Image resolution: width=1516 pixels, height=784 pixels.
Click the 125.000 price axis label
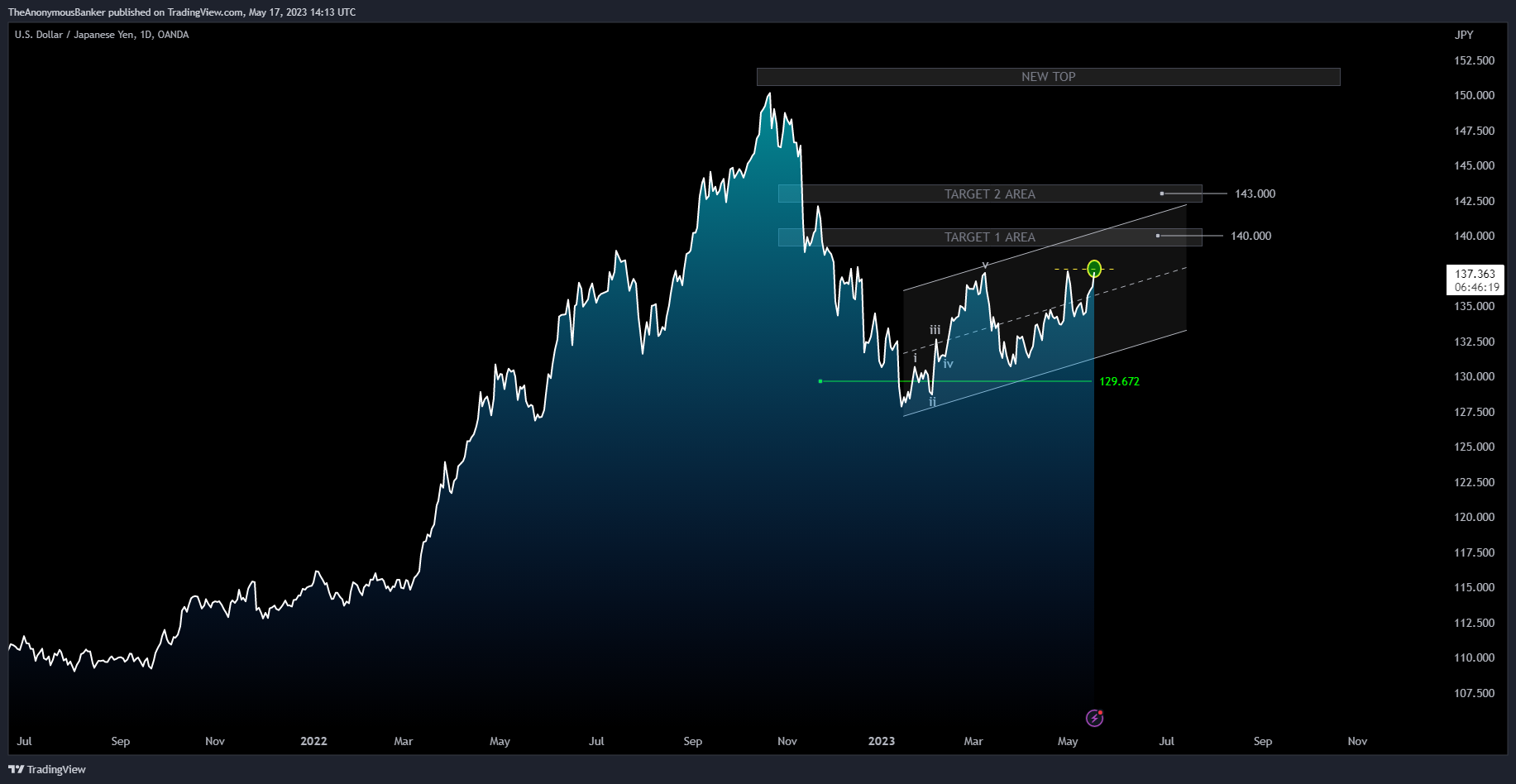point(1474,447)
